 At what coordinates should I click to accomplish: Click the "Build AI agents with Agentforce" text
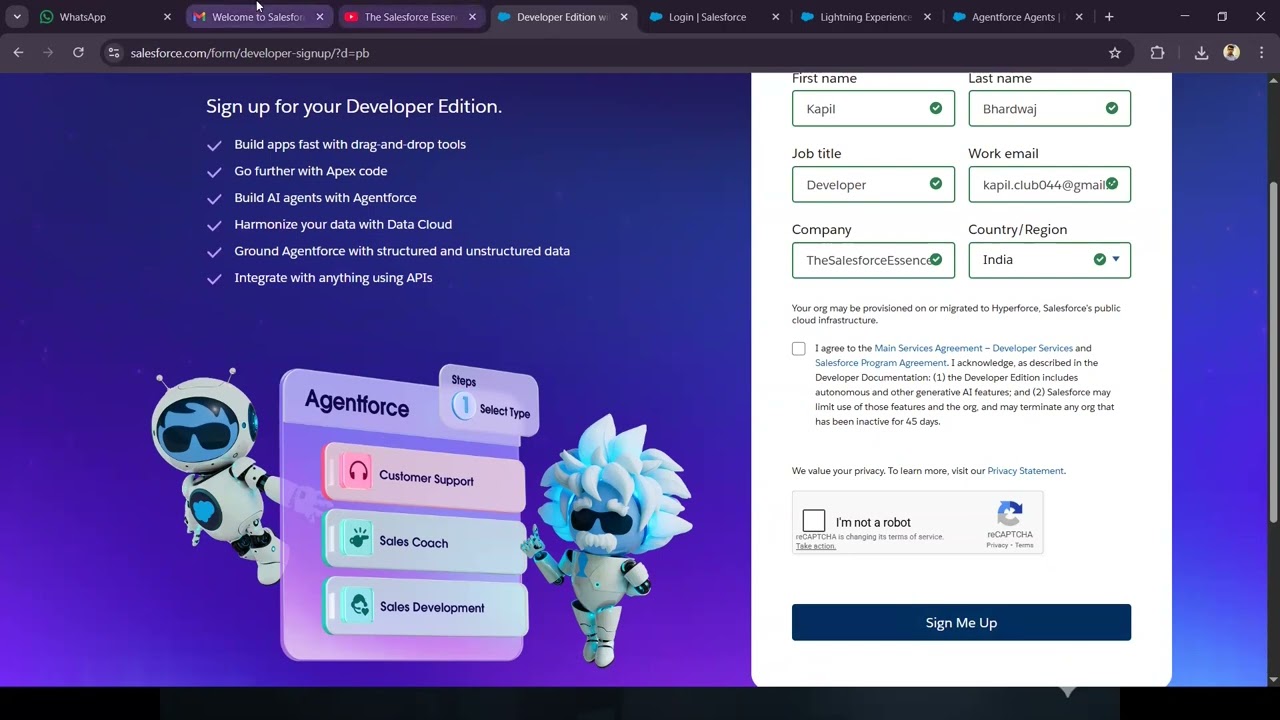tap(325, 198)
